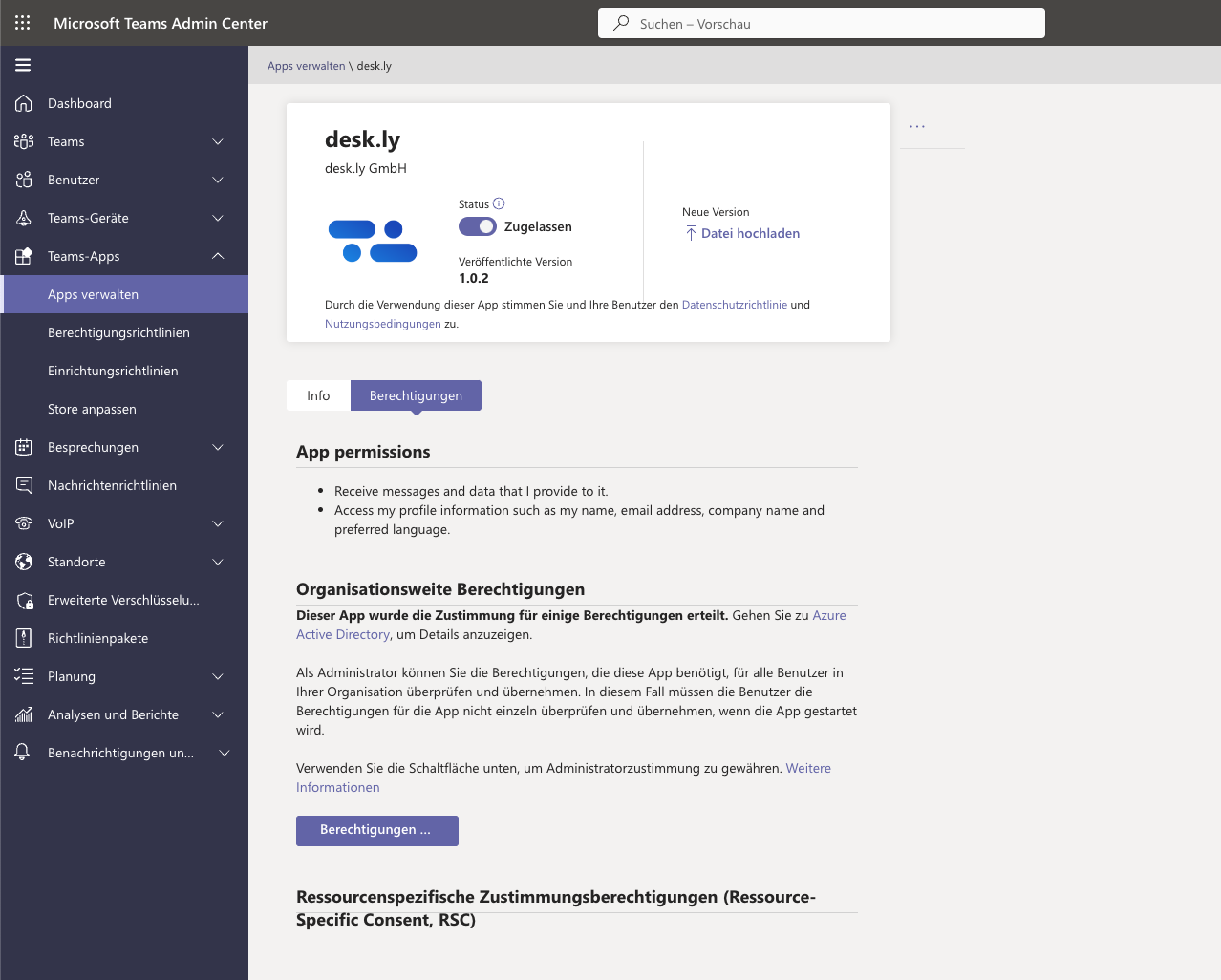Collapse the navigation hamburger menu

pyautogui.click(x=23, y=65)
